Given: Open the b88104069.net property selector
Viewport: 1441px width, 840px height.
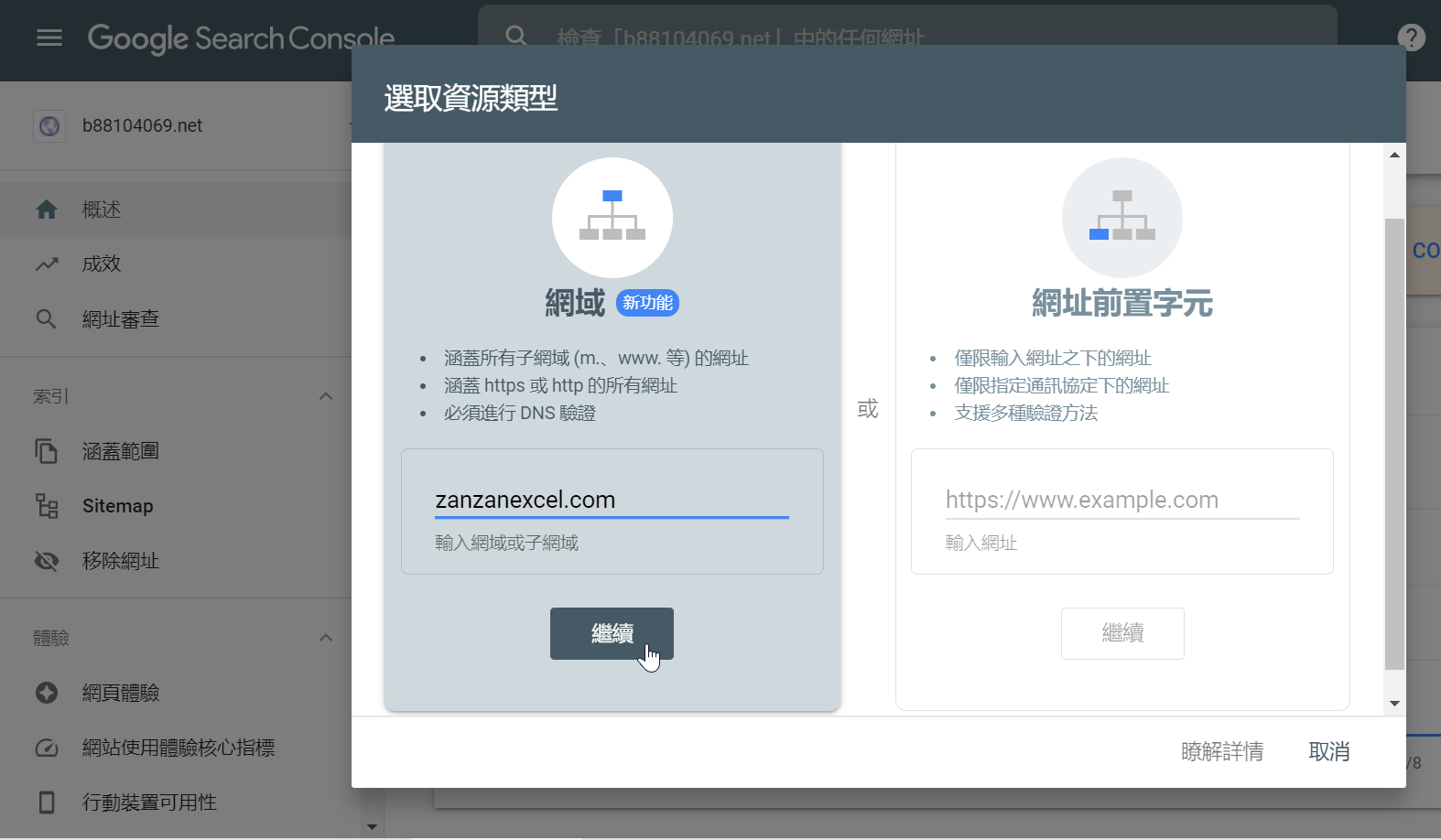Looking at the screenshot, I should tap(192, 126).
